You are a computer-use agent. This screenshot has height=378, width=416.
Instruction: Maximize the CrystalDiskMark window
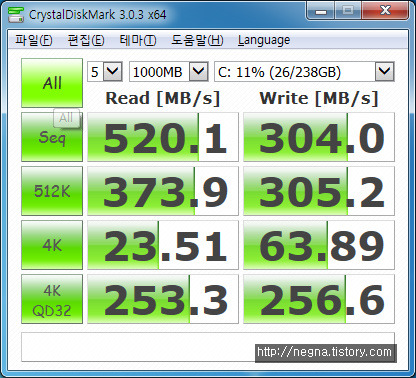pyautogui.click(x=348, y=11)
